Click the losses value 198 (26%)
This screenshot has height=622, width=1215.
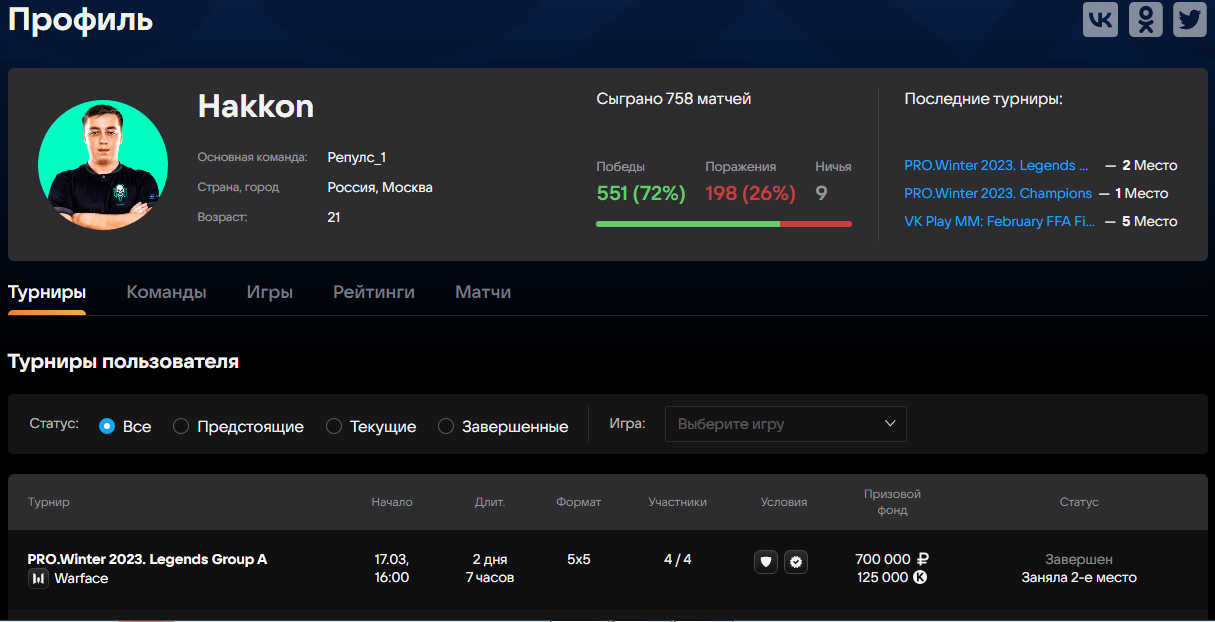pyautogui.click(x=750, y=193)
